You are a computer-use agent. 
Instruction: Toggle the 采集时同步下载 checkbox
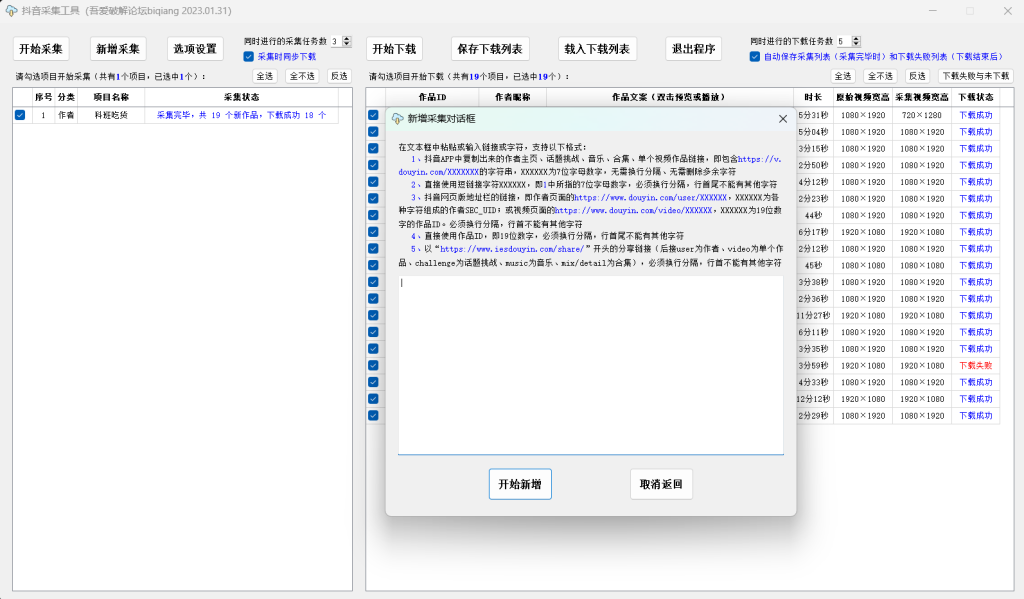249,57
